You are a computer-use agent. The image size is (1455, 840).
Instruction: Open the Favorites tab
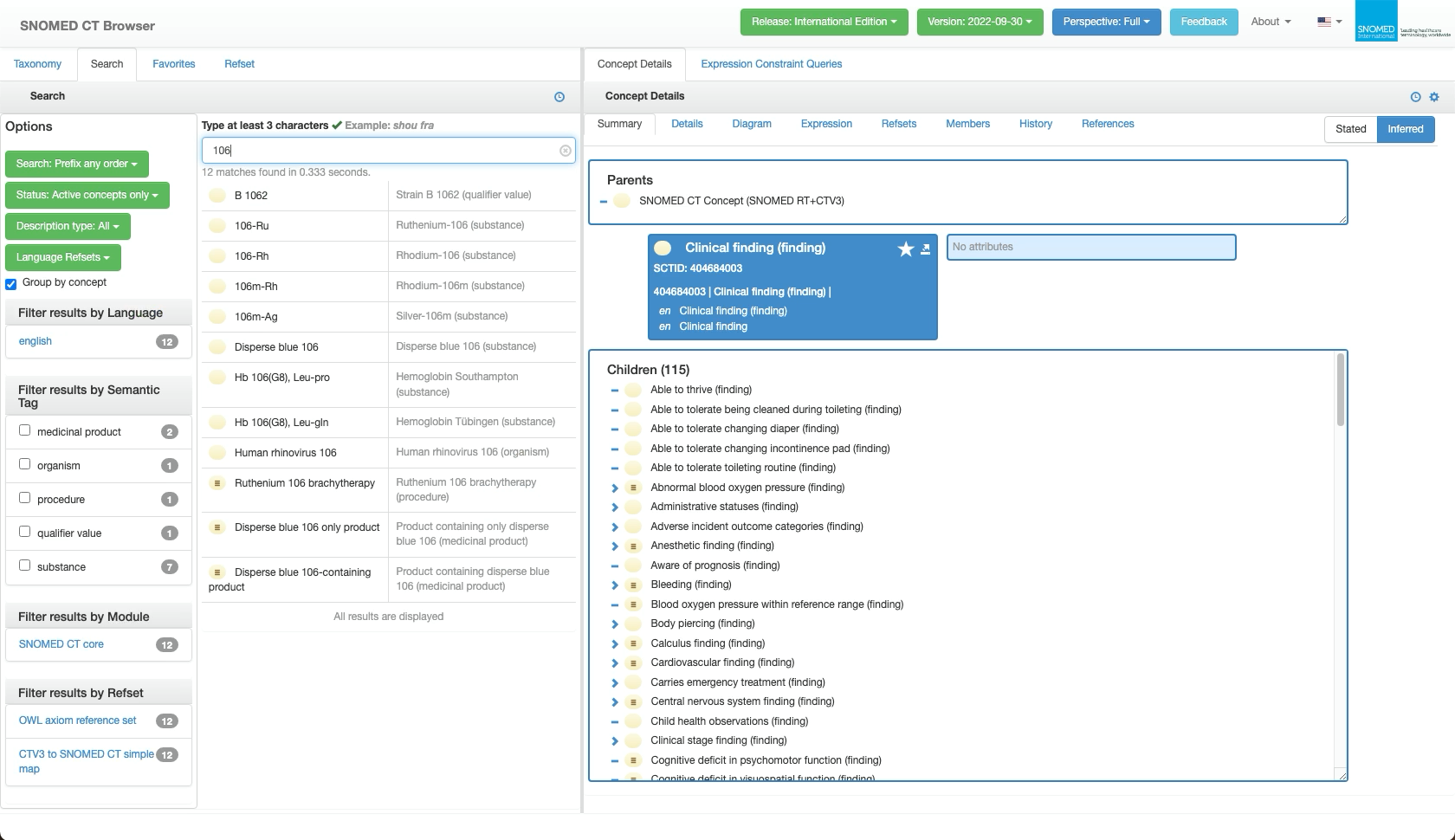[173, 64]
